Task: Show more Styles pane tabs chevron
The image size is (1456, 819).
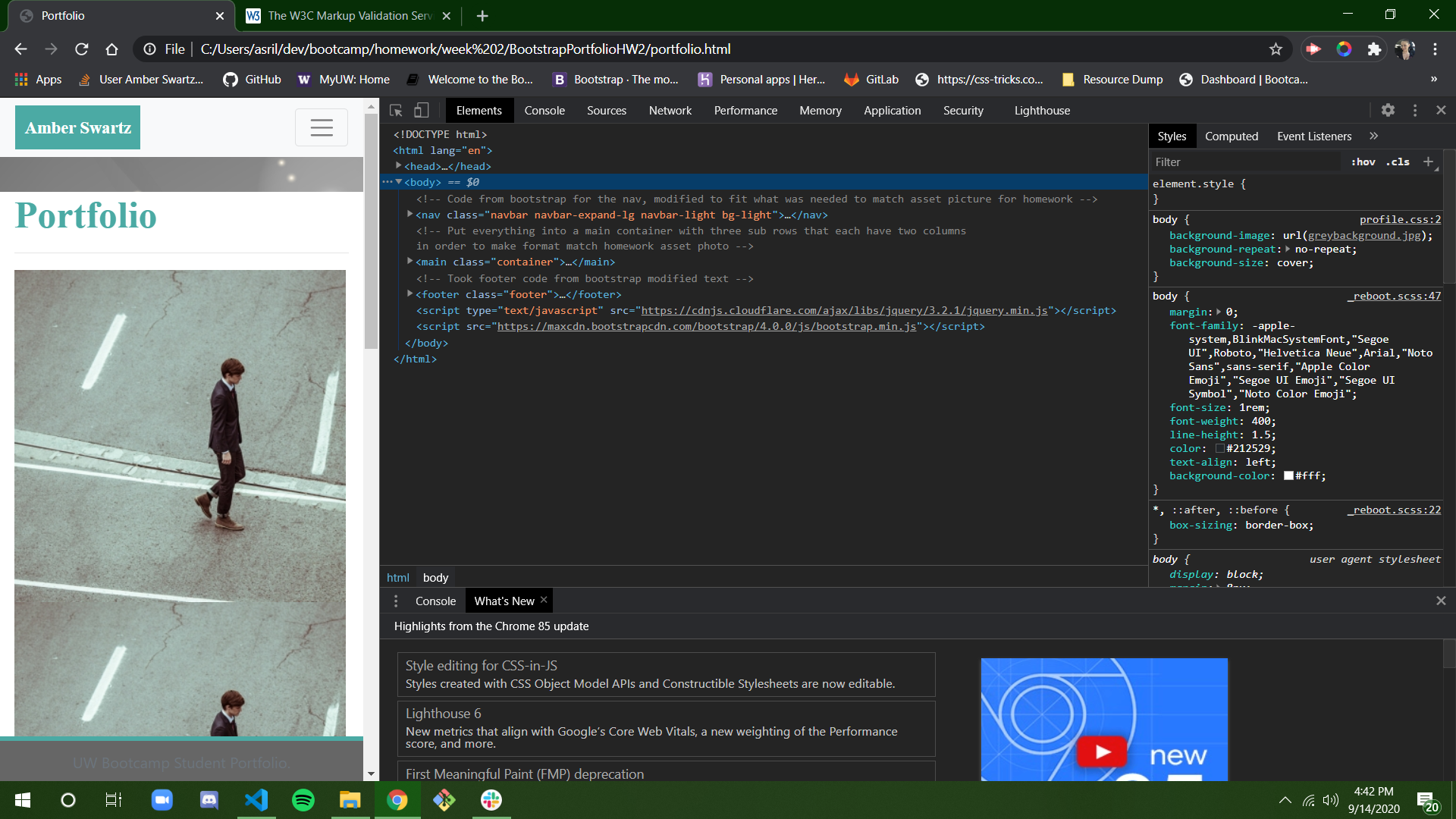Action: [x=1373, y=136]
